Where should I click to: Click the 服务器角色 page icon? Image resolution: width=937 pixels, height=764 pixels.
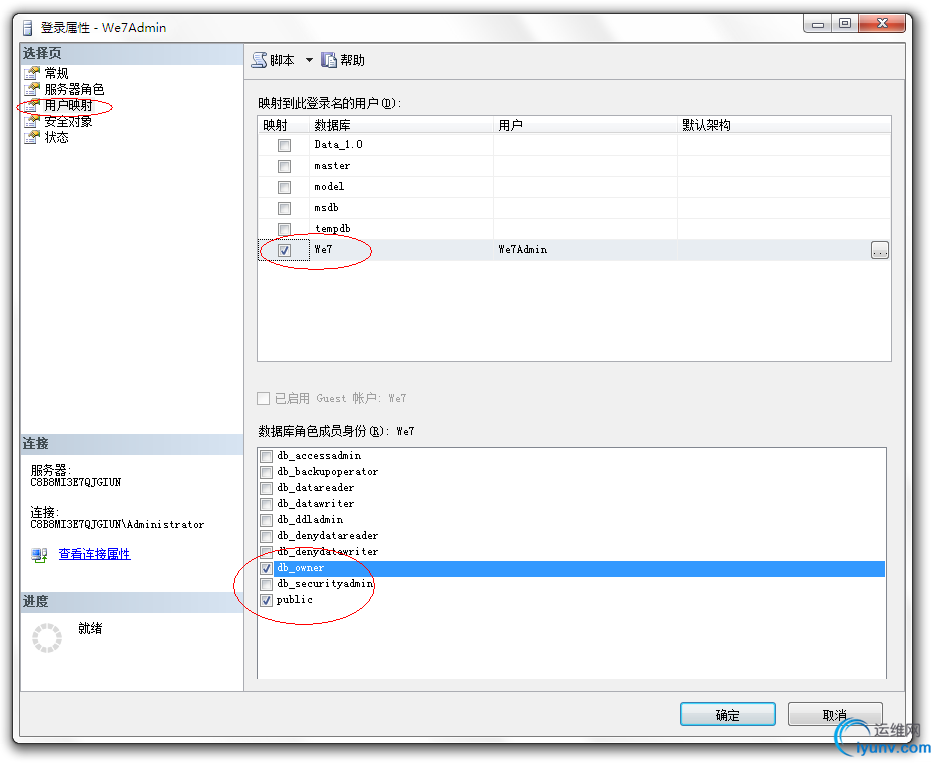click(32, 89)
